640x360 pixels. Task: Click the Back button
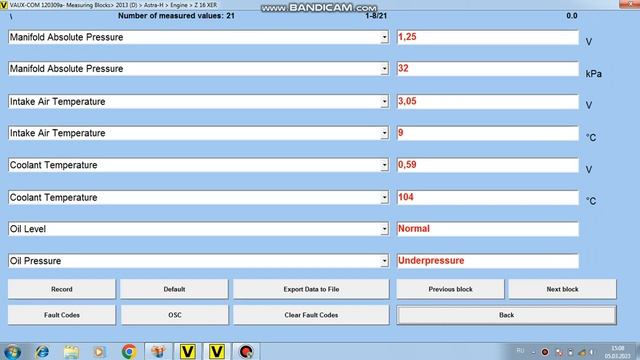click(507, 315)
